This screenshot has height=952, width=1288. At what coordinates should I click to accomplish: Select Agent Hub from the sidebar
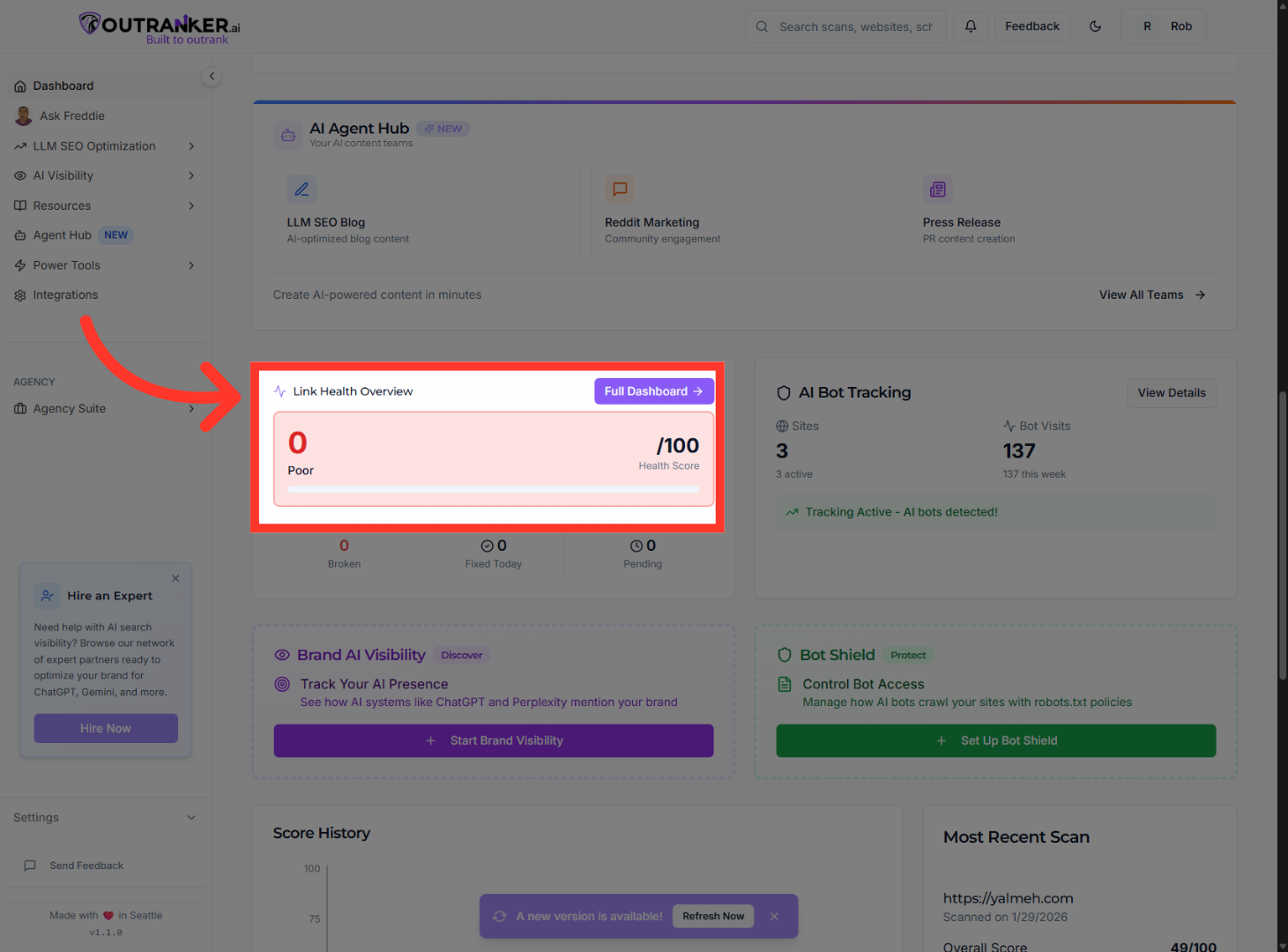click(x=62, y=234)
